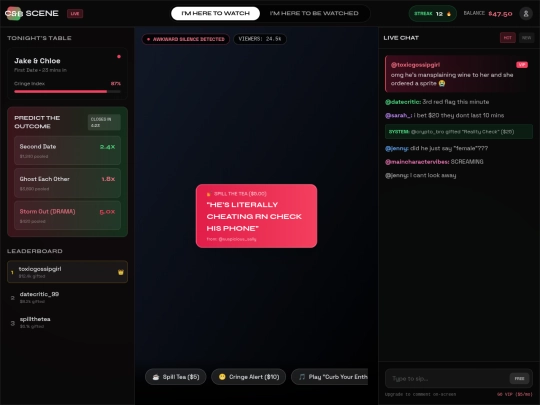Click the teacup icon on Spill Tea button
The height and width of the screenshot is (405, 540).
point(156,377)
